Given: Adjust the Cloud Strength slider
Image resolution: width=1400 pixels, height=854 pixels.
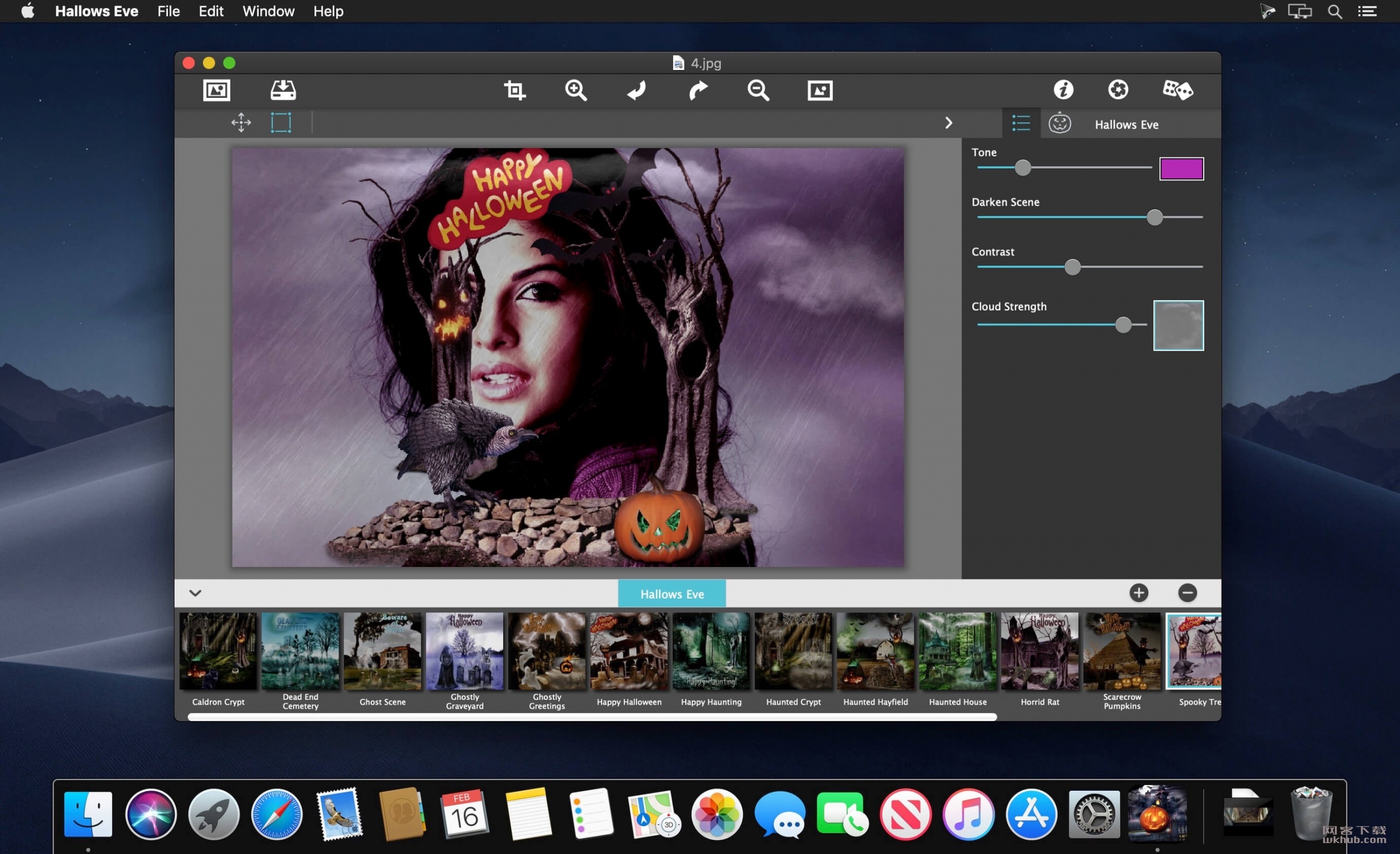Looking at the screenshot, I should coord(1123,325).
